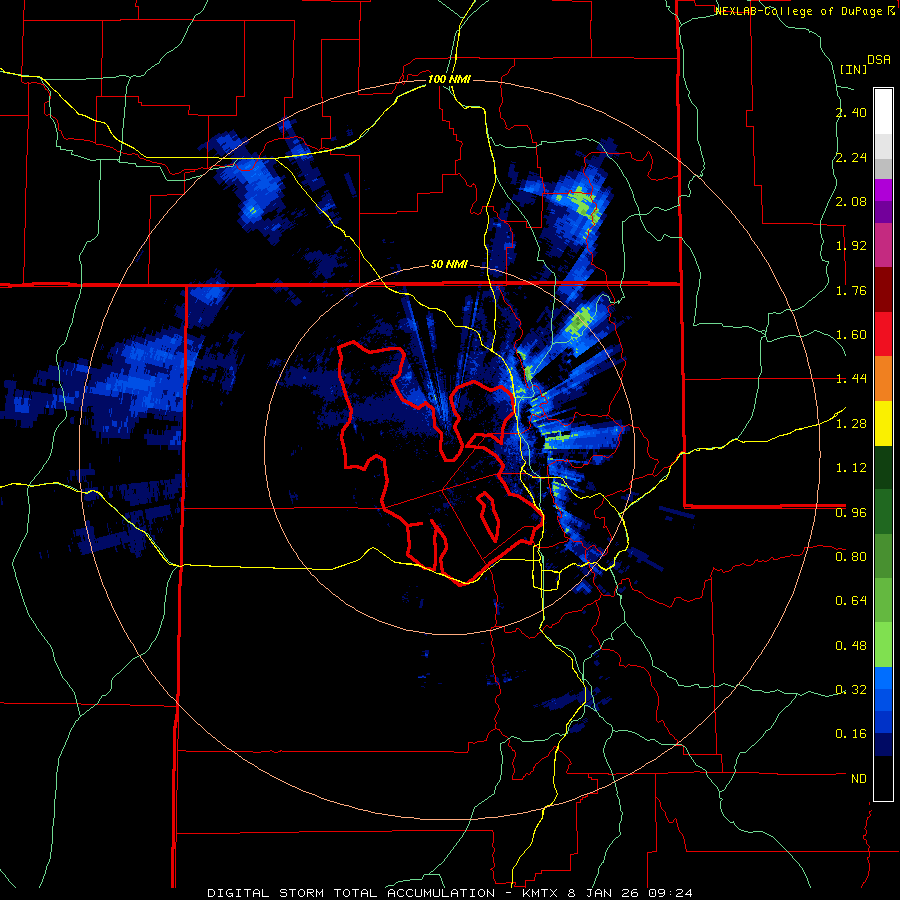Click the 'DSA' product label
Image resolution: width=900 pixels, height=900 pixels.
point(879,60)
